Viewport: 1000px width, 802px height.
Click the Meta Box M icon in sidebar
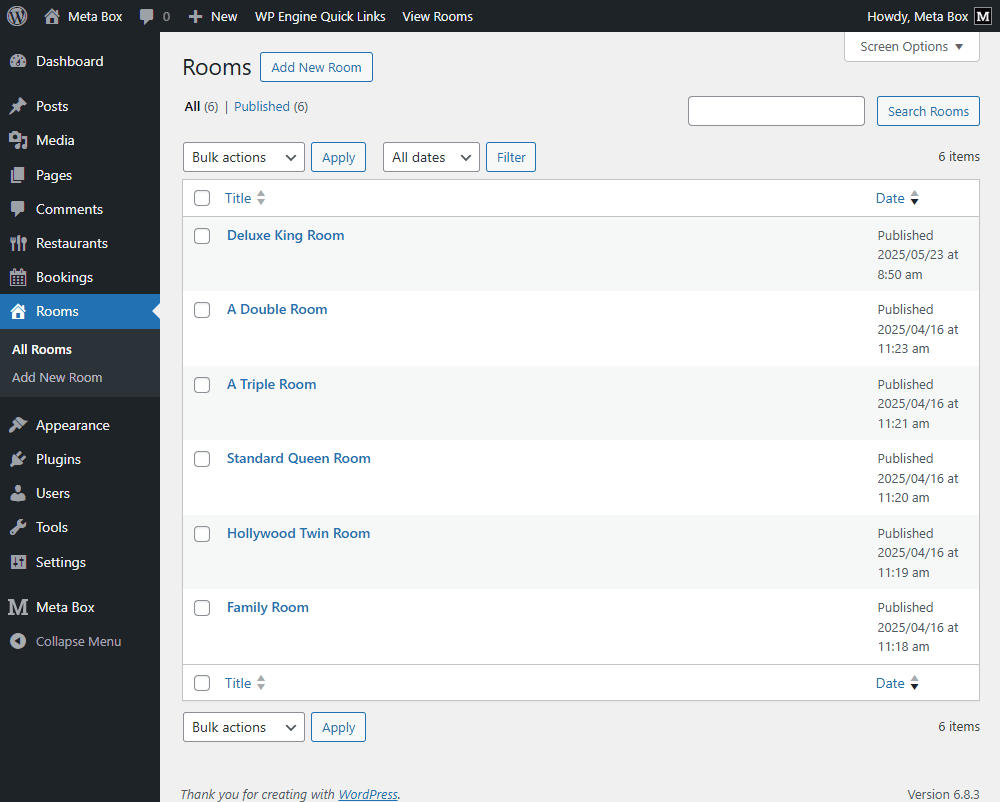click(18, 607)
